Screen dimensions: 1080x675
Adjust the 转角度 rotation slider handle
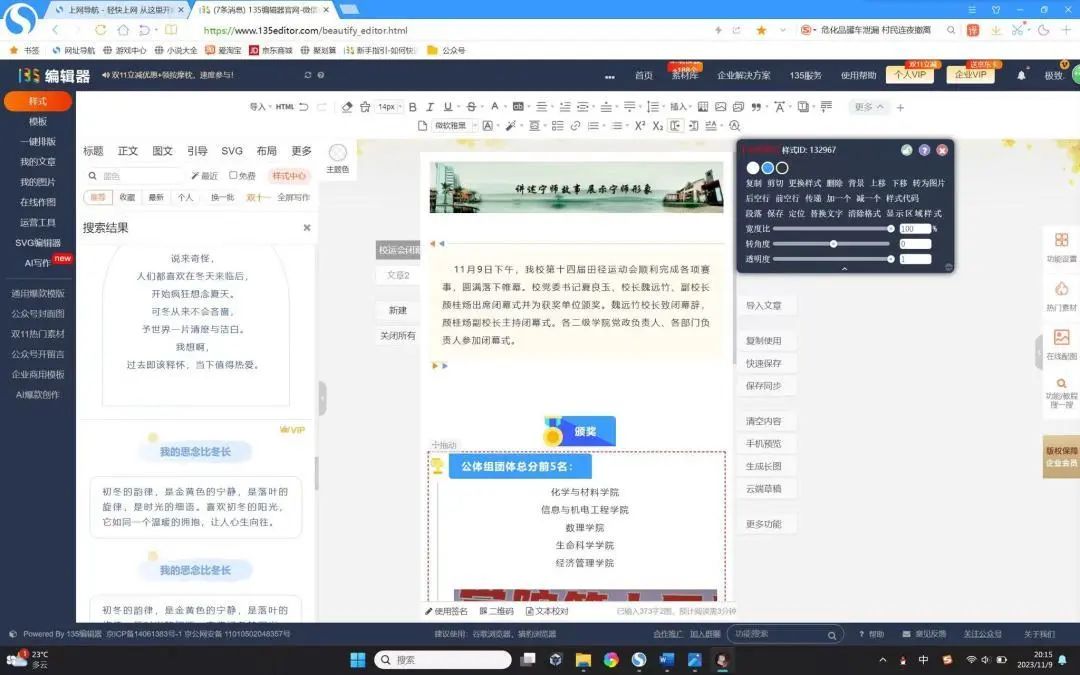833,244
